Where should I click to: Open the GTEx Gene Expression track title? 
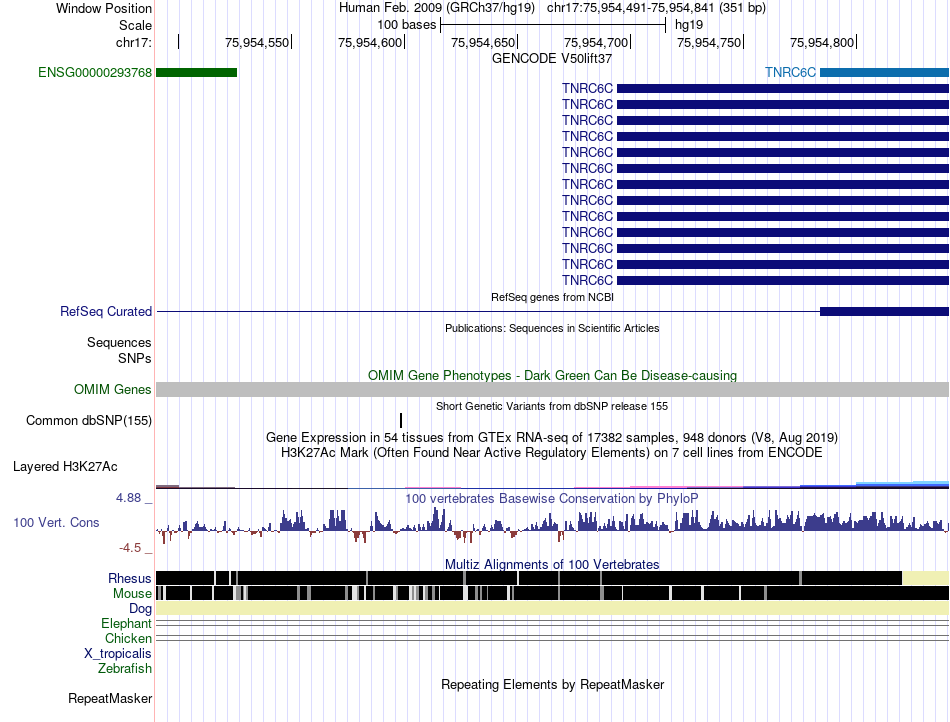552,437
